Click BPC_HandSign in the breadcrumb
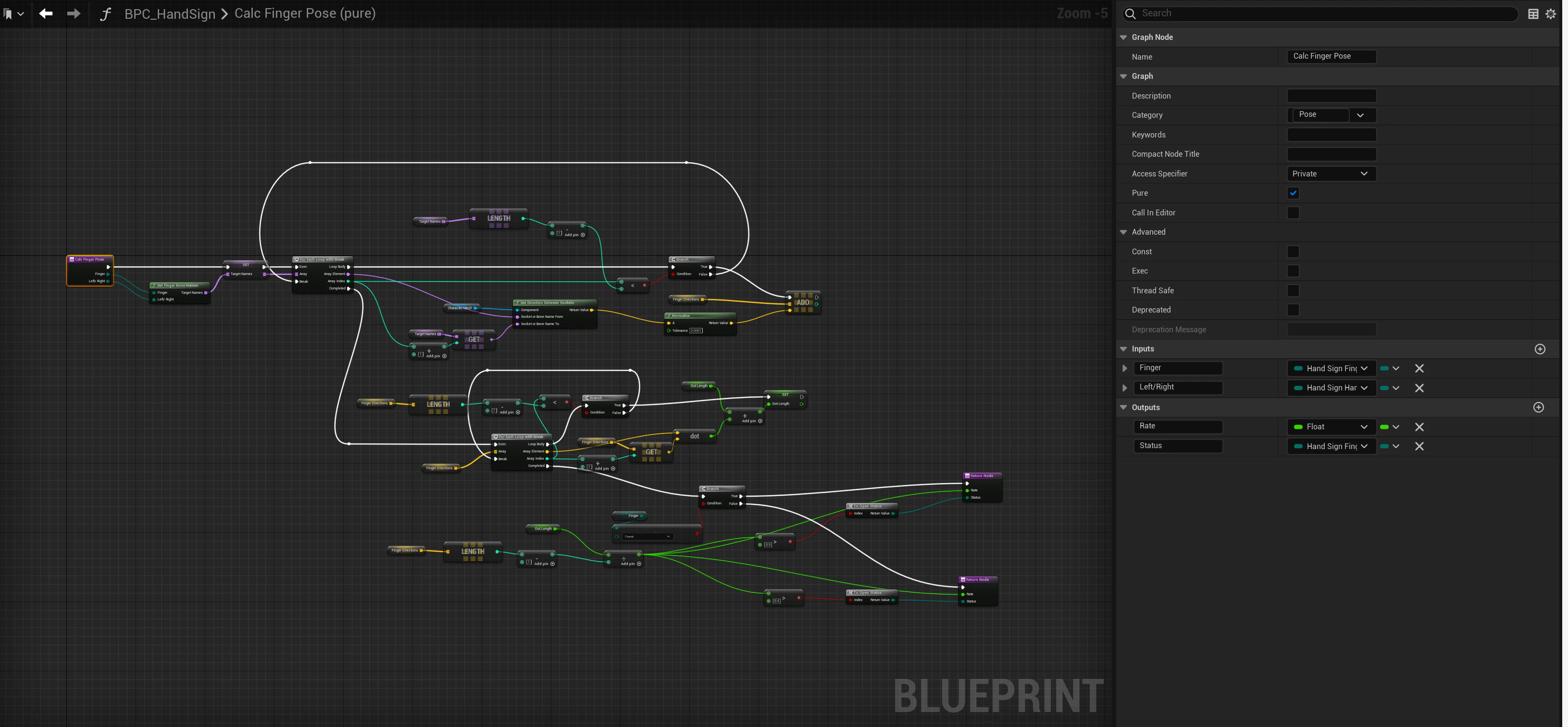Image resolution: width=1568 pixels, height=727 pixels. [170, 14]
